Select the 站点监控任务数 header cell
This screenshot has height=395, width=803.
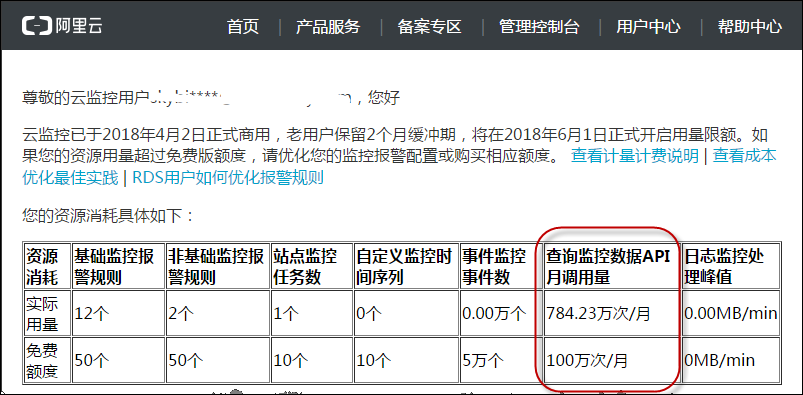coord(311,266)
